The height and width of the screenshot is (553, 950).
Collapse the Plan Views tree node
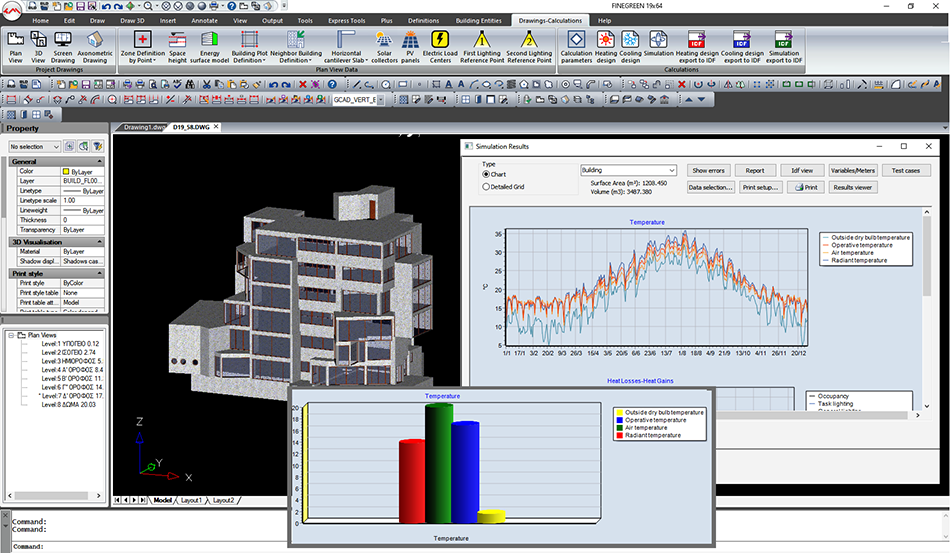[x=12, y=335]
